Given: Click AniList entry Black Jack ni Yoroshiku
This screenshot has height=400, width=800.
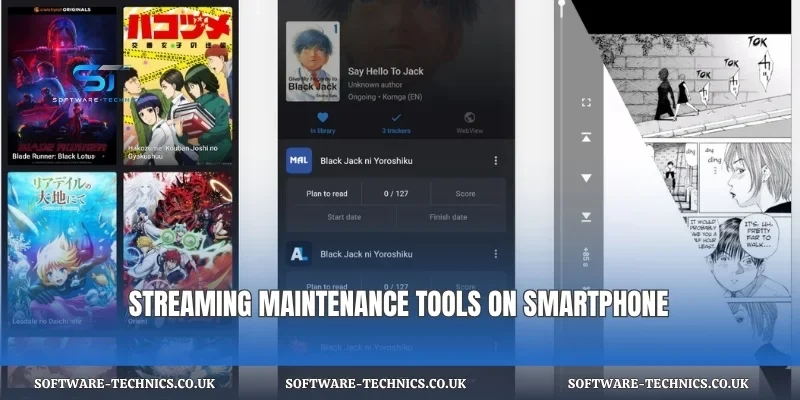Looking at the screenshot, I should (x=366, y=254).
